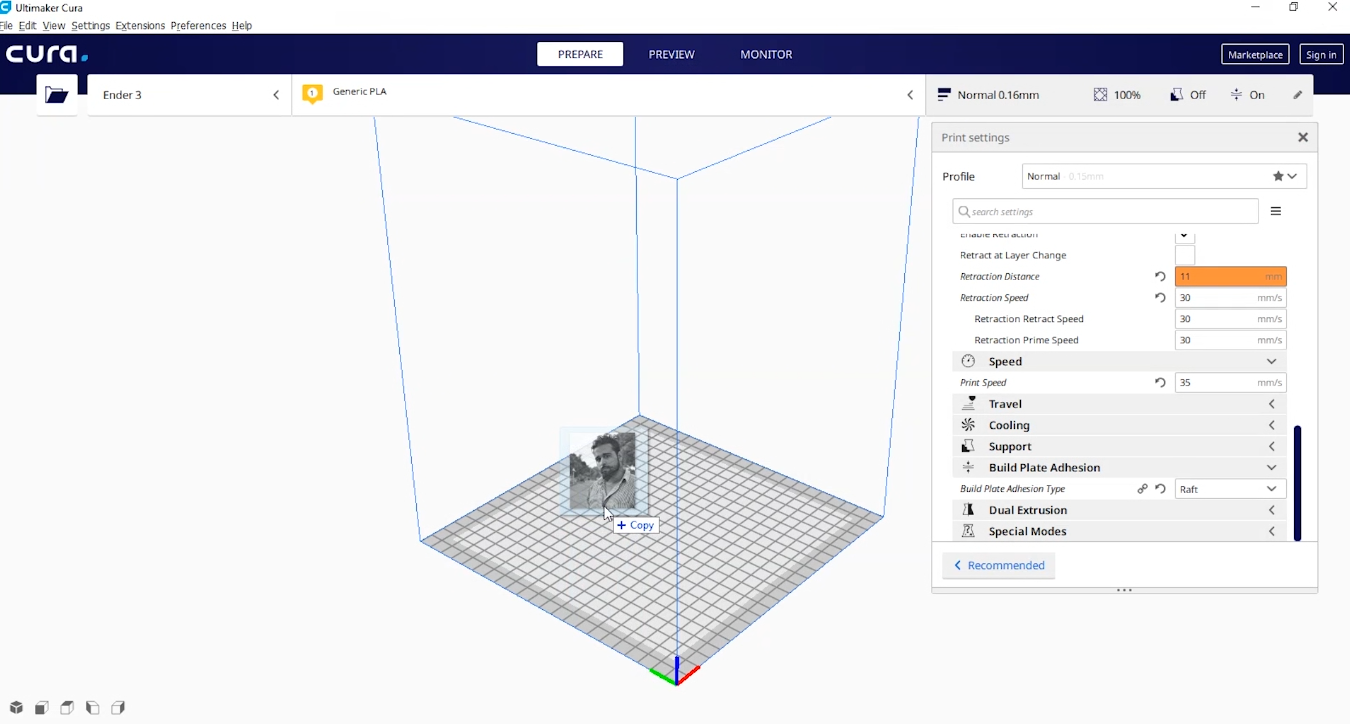Expand the Support section
The width and height of the screenshot is (1350, 724).
click(1272, 446)
